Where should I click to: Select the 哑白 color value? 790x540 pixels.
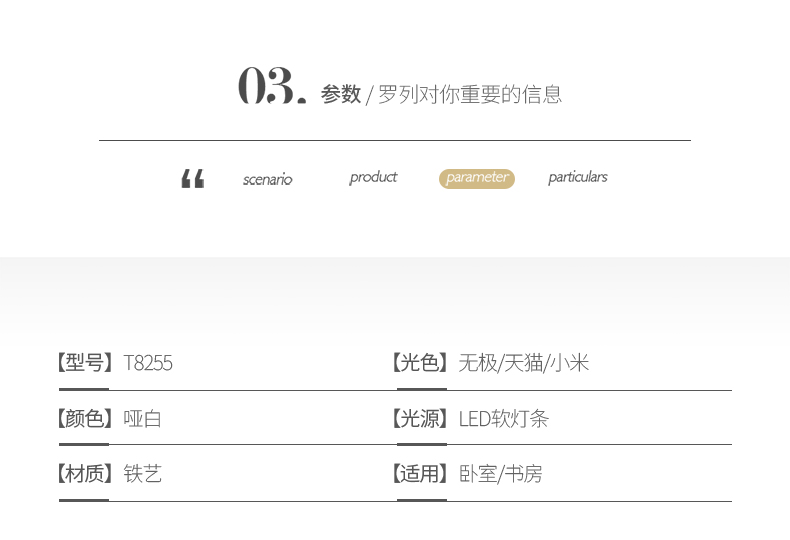coord(142,418)
